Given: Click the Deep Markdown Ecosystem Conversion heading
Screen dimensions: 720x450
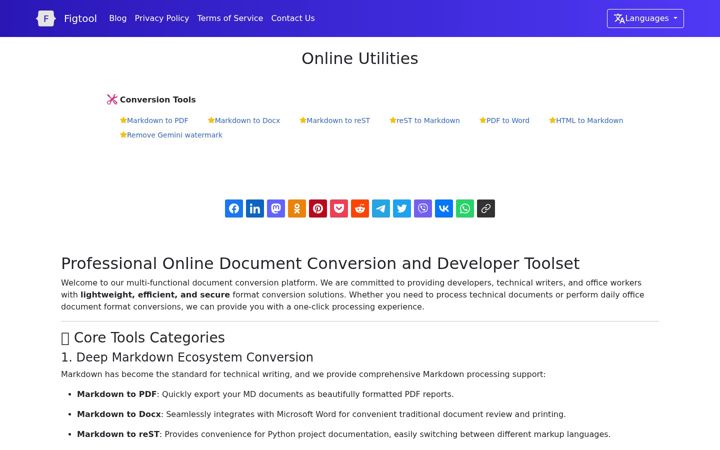Looking at the screenshot, I should pyautogui.click(x=187, y=357).
